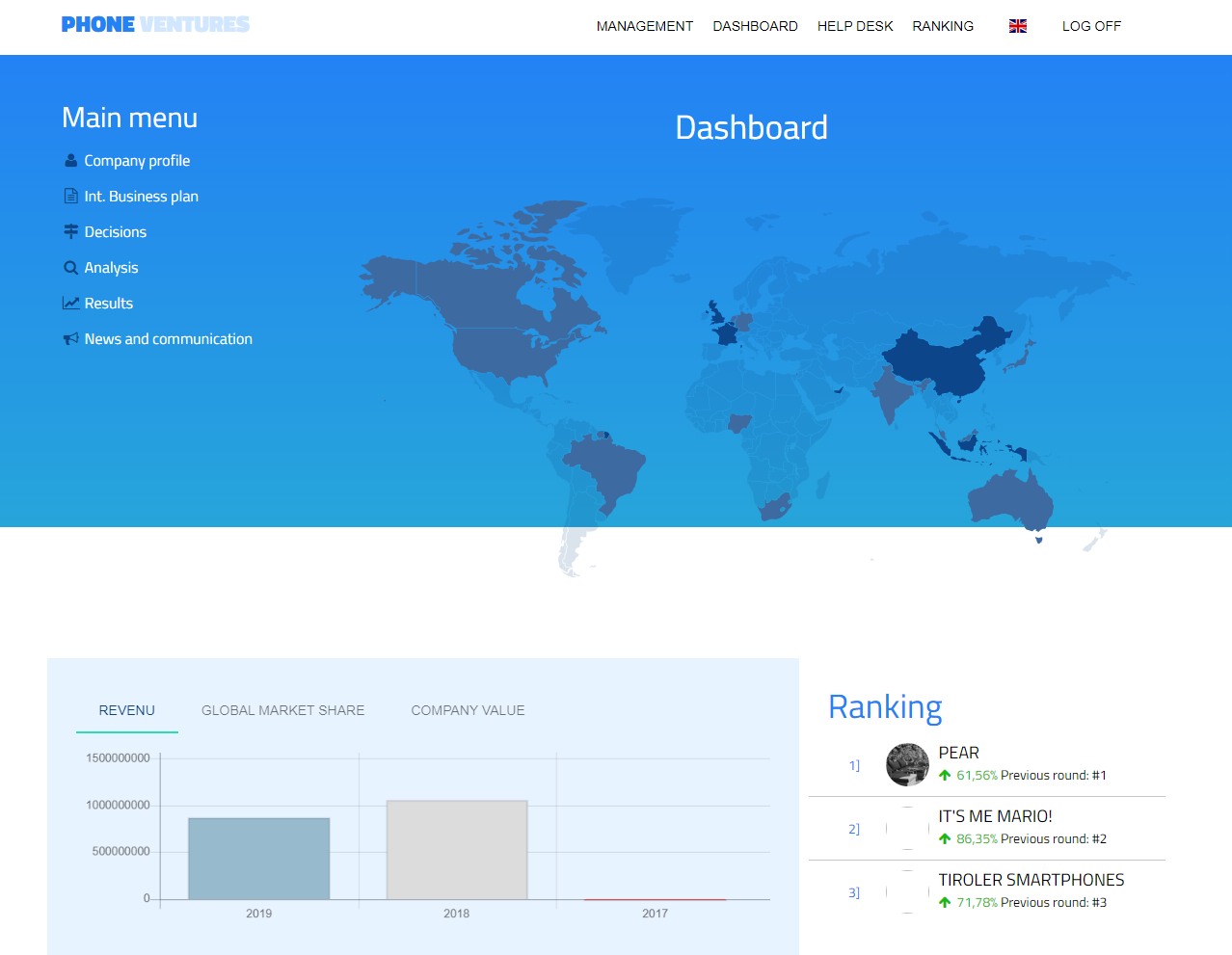Click the Log Off link
This screenshot has height=955, width=1232.
[x=1091, y=26]
